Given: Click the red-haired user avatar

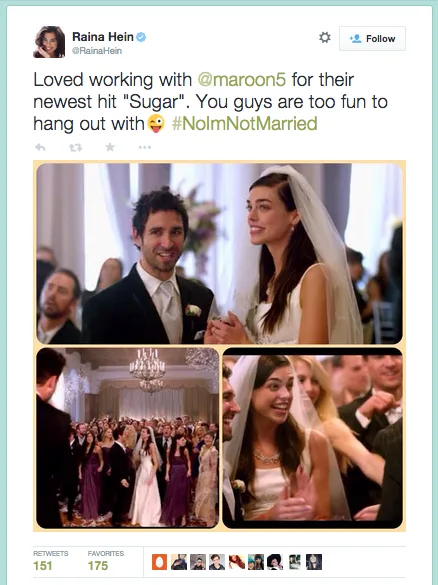Looking at the screenshot, I should 237,562.
